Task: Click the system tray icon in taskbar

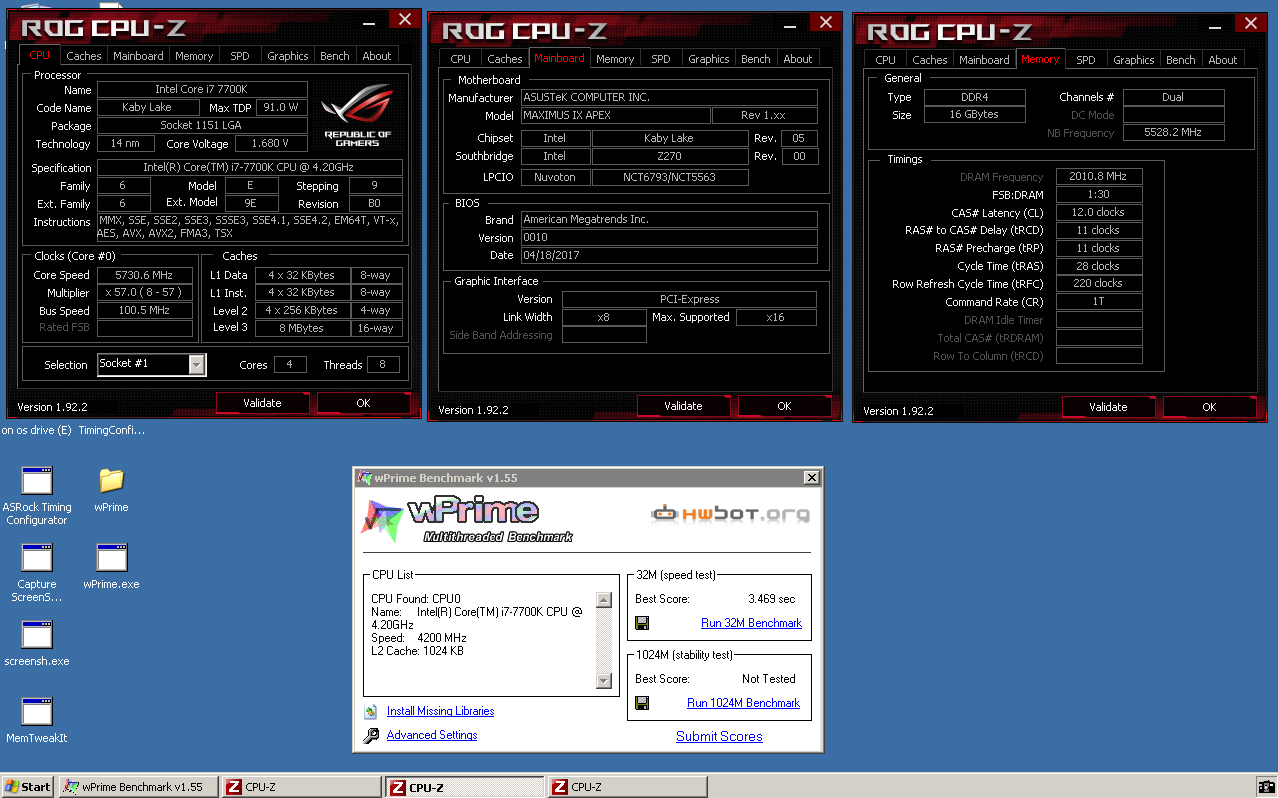Action: pyautogui.click(x=1266, y=787)
